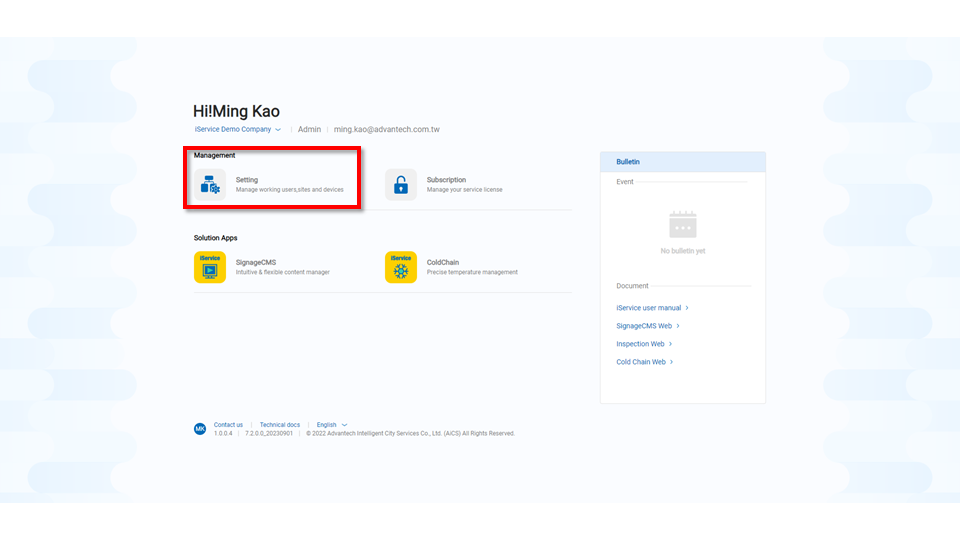The width and height of the screenshot is (960, 540).
Task: Open the Setting management icon
Action: pyautogui.click(x=210, y=184)
